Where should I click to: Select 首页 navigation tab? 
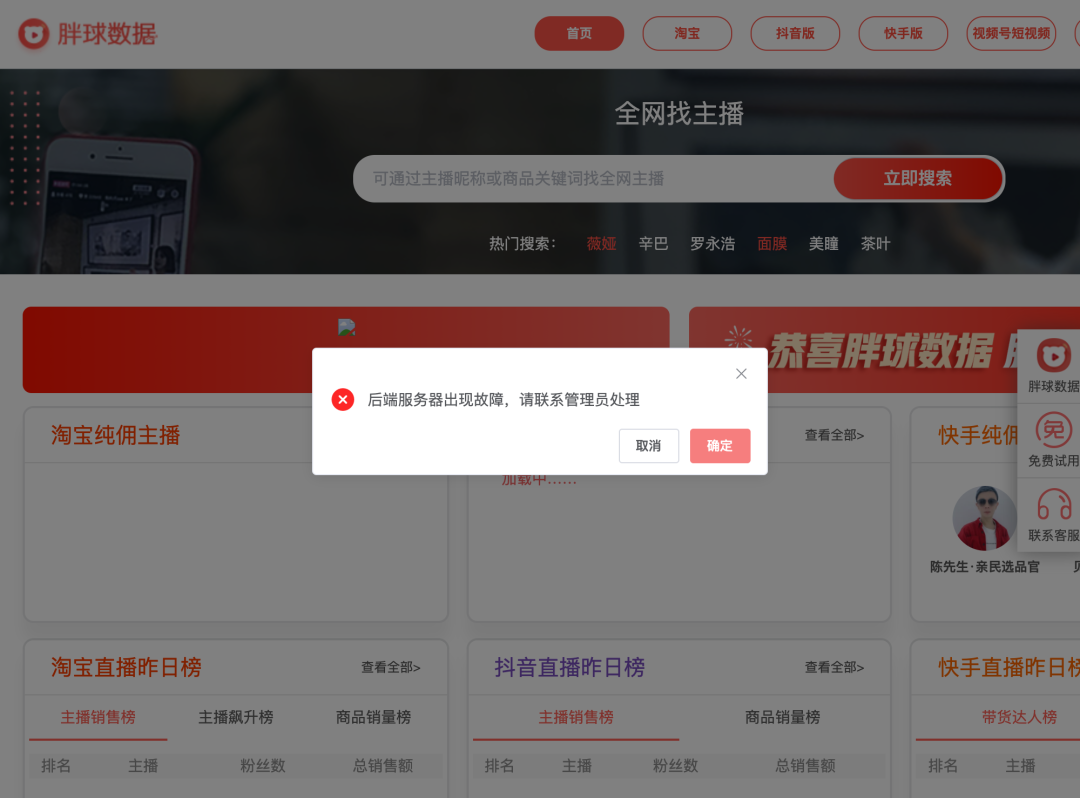point(579,33)
